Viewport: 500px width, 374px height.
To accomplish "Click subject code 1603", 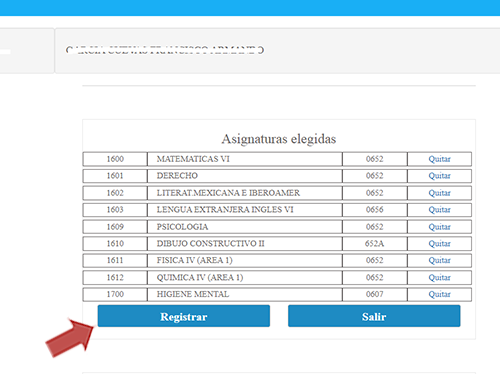I will coord(115,210).
